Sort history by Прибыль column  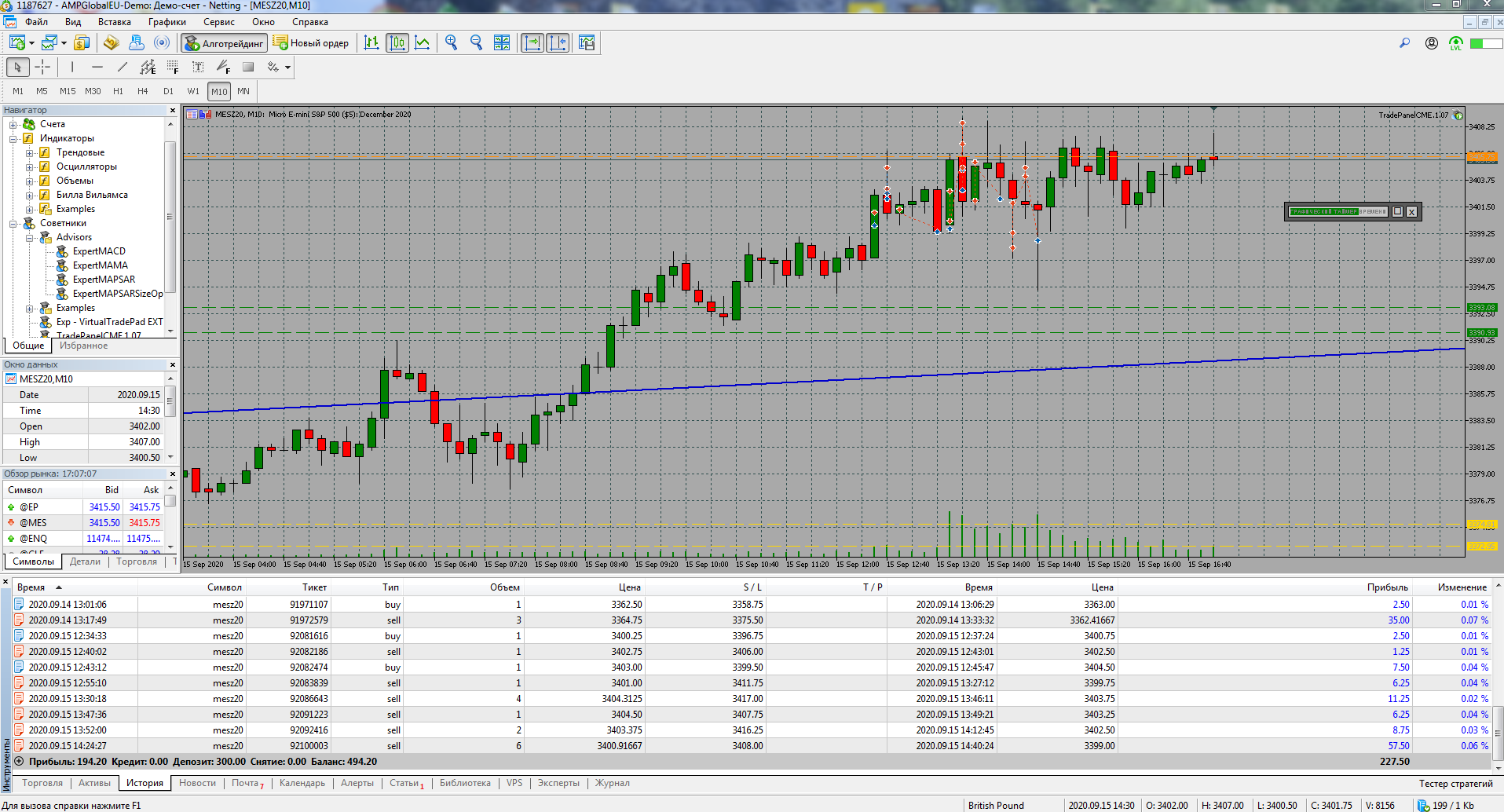1388,587
